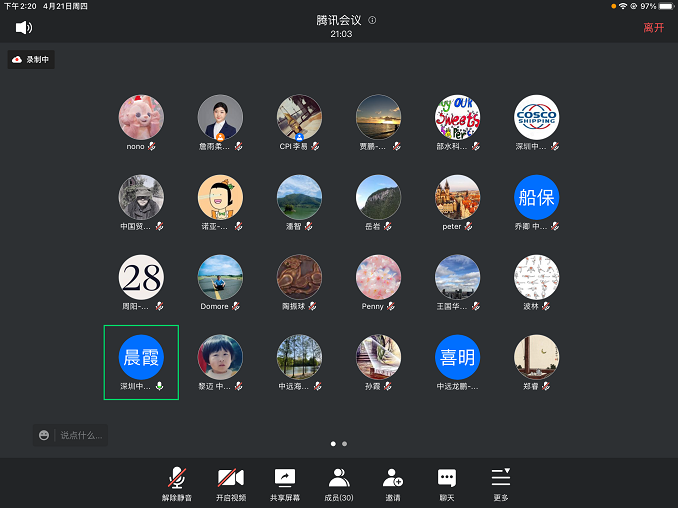678x508 pixels.
Task: Click peter's muted mic icon
Action: tap(468, 227)
